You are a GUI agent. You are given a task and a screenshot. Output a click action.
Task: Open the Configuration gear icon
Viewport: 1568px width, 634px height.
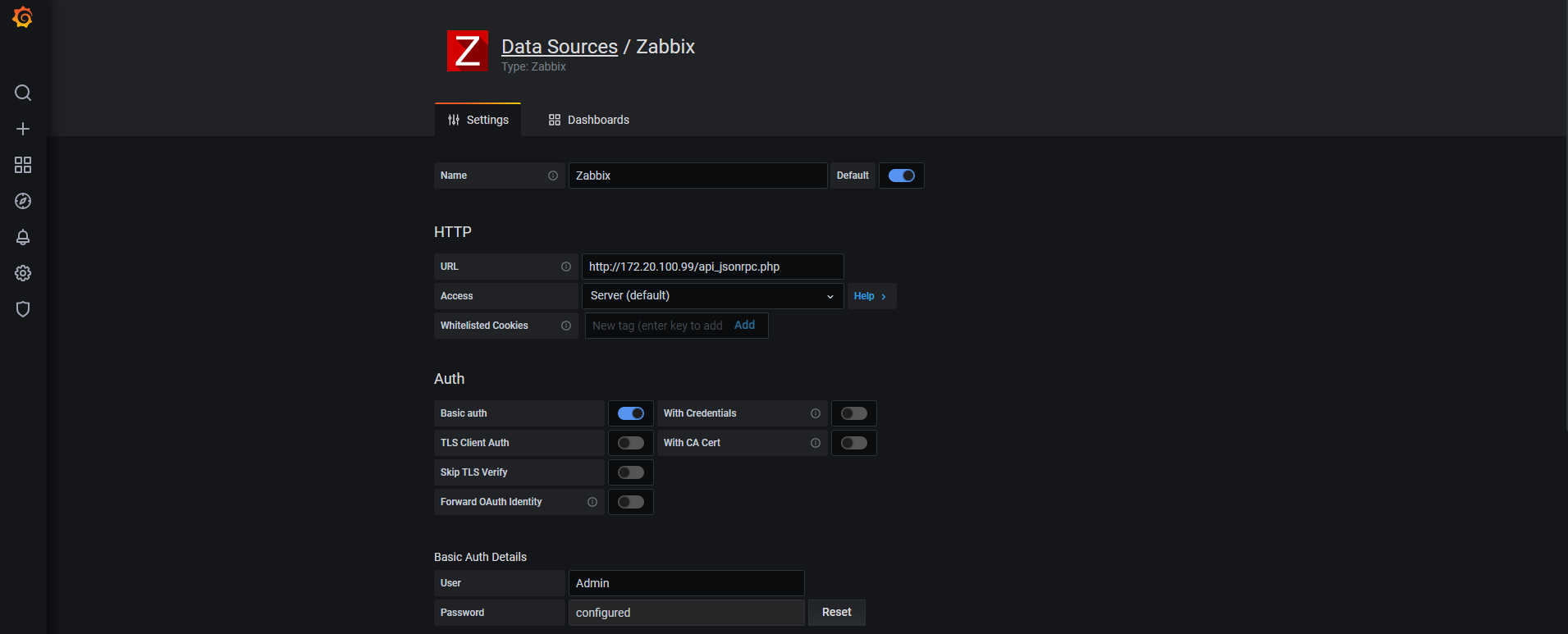tap(23, 273)
